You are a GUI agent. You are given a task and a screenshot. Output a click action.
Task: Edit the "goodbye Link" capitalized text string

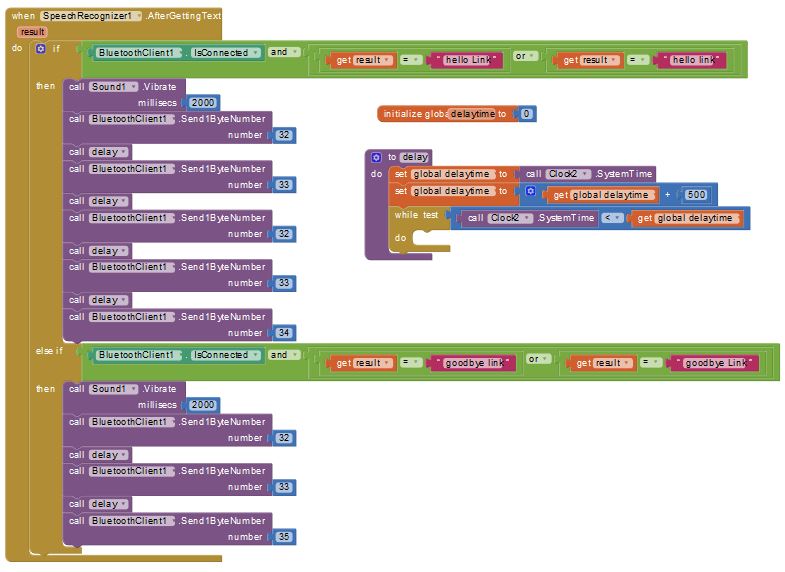point(716,363)
